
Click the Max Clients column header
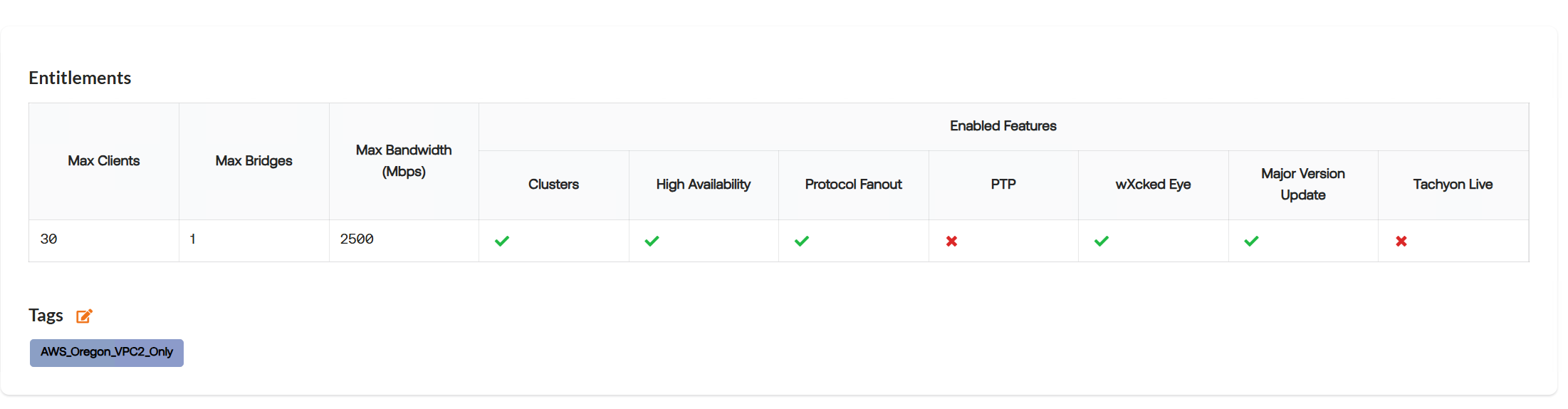[x=104, y=161]
